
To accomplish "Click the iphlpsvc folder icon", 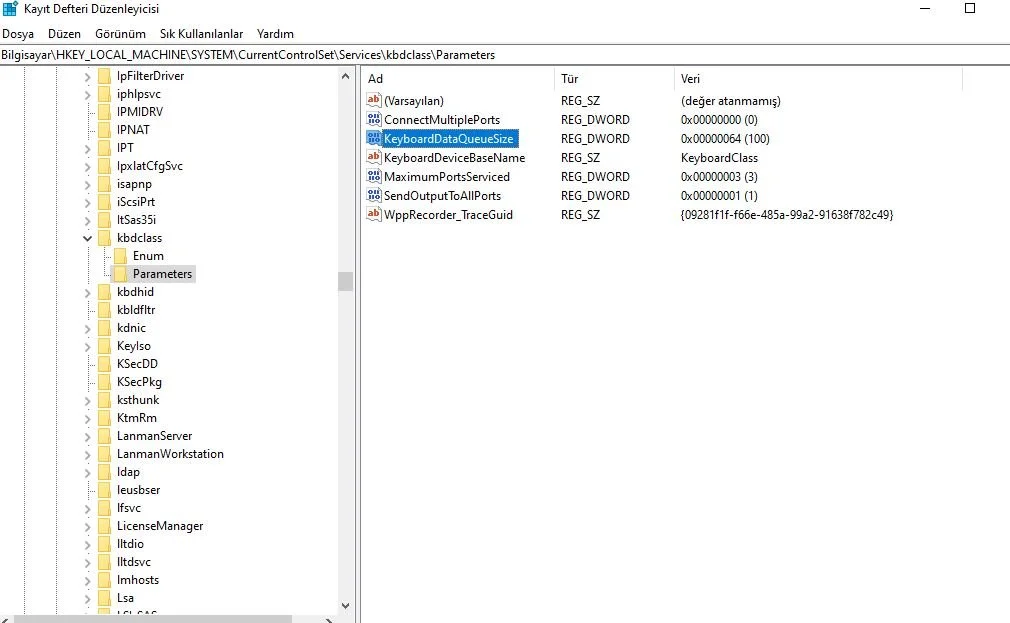I will coord(104,94).
